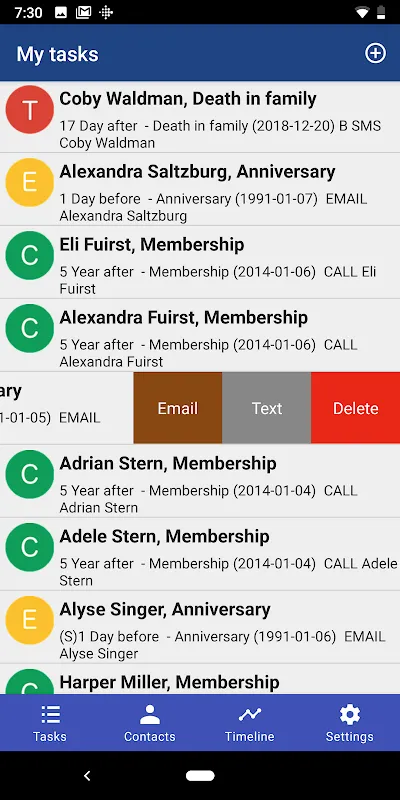Screen dimensions: 400x800
Task: Click the red T avatar for Coby Waldman
Action: 30,110
